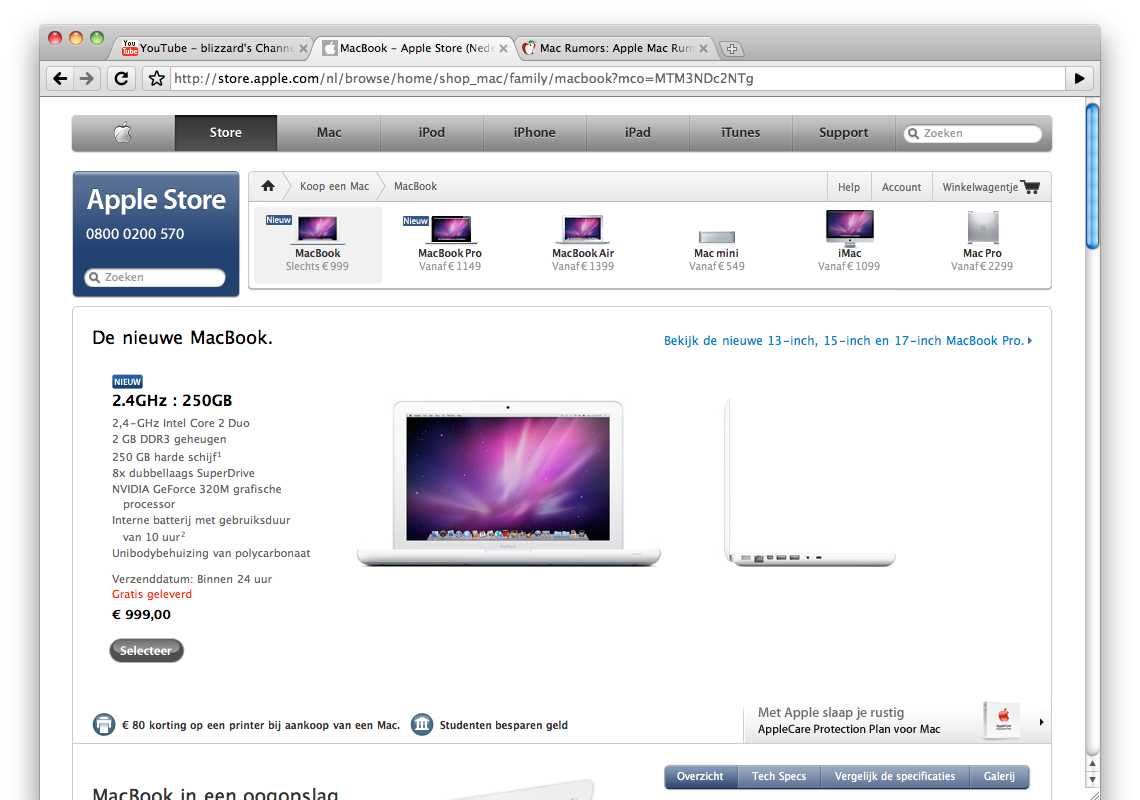Switch to the YouTube blizzard's Channel tab
Viewport: 1140px width, 800px height.
tap(212, 49)
